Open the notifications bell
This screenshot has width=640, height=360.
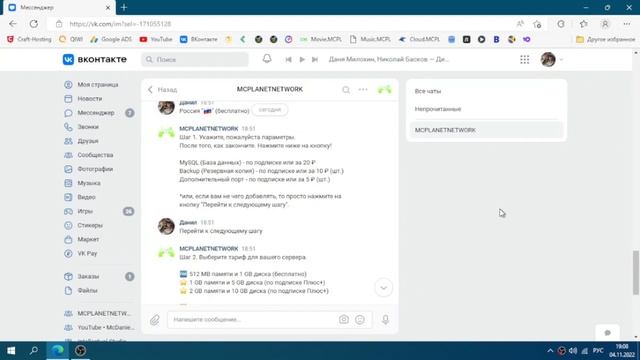(267, 59)
